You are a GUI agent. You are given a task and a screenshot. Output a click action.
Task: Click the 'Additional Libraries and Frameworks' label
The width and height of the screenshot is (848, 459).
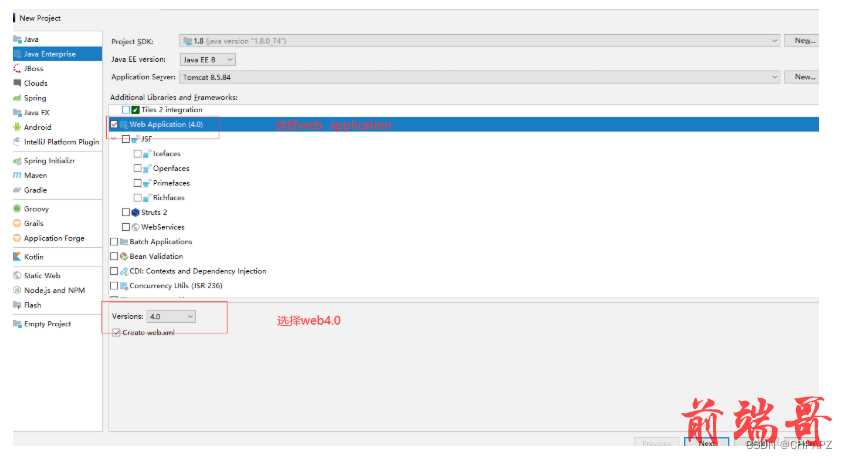click(x=174, y=97)
